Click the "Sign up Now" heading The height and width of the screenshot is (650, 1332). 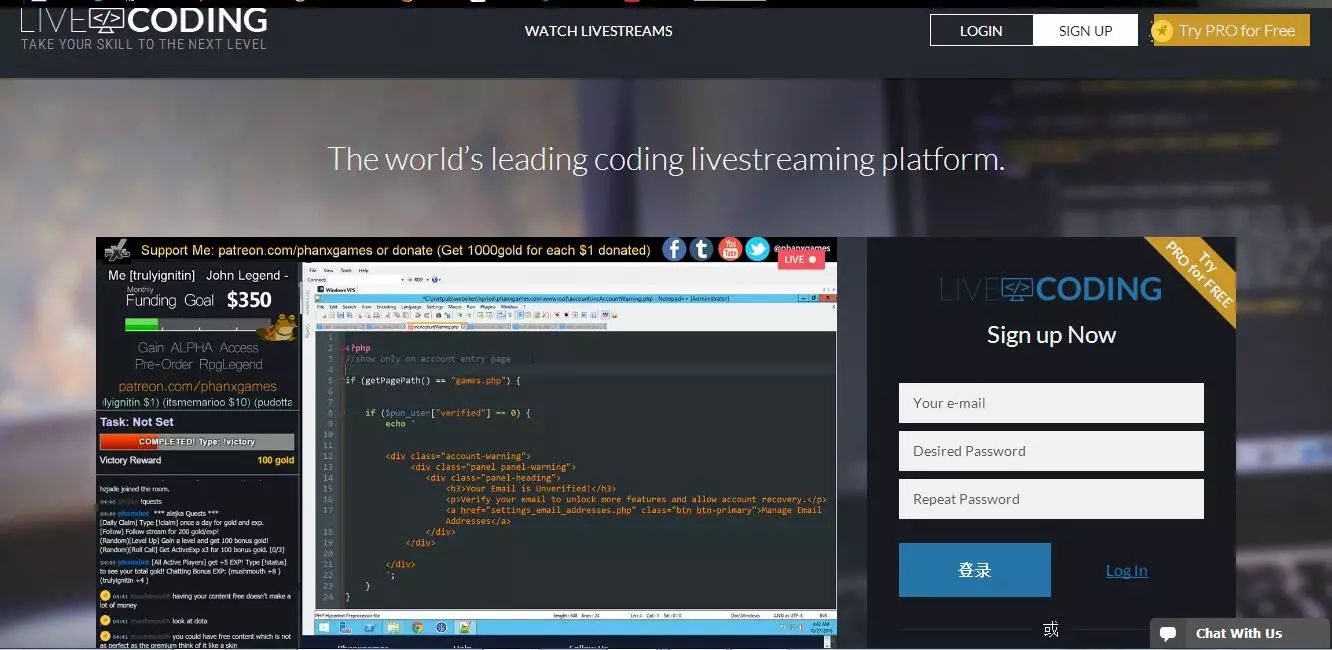point(1051,335)
